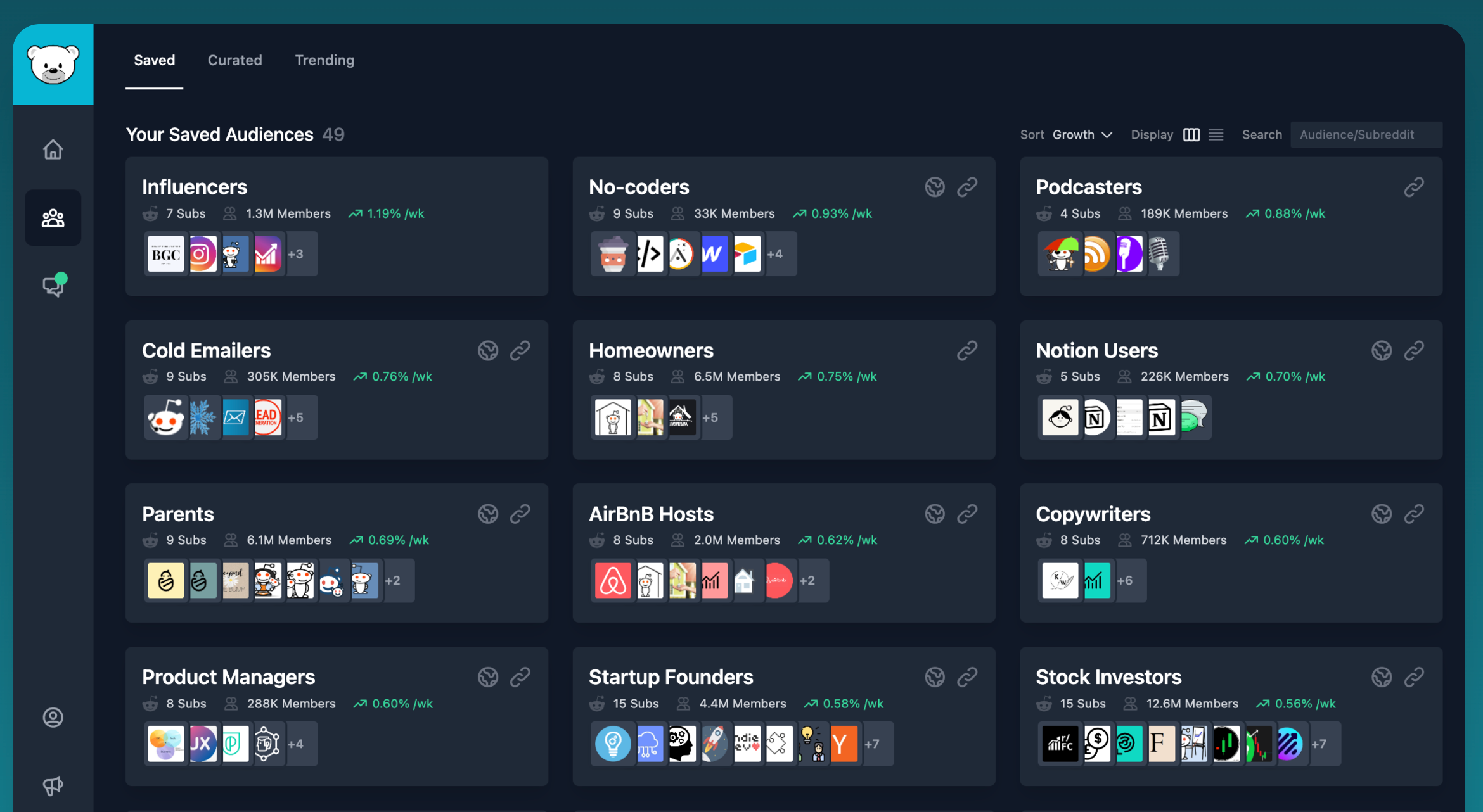Open the Sort Growth dropdown

[x=1082, y=135]
